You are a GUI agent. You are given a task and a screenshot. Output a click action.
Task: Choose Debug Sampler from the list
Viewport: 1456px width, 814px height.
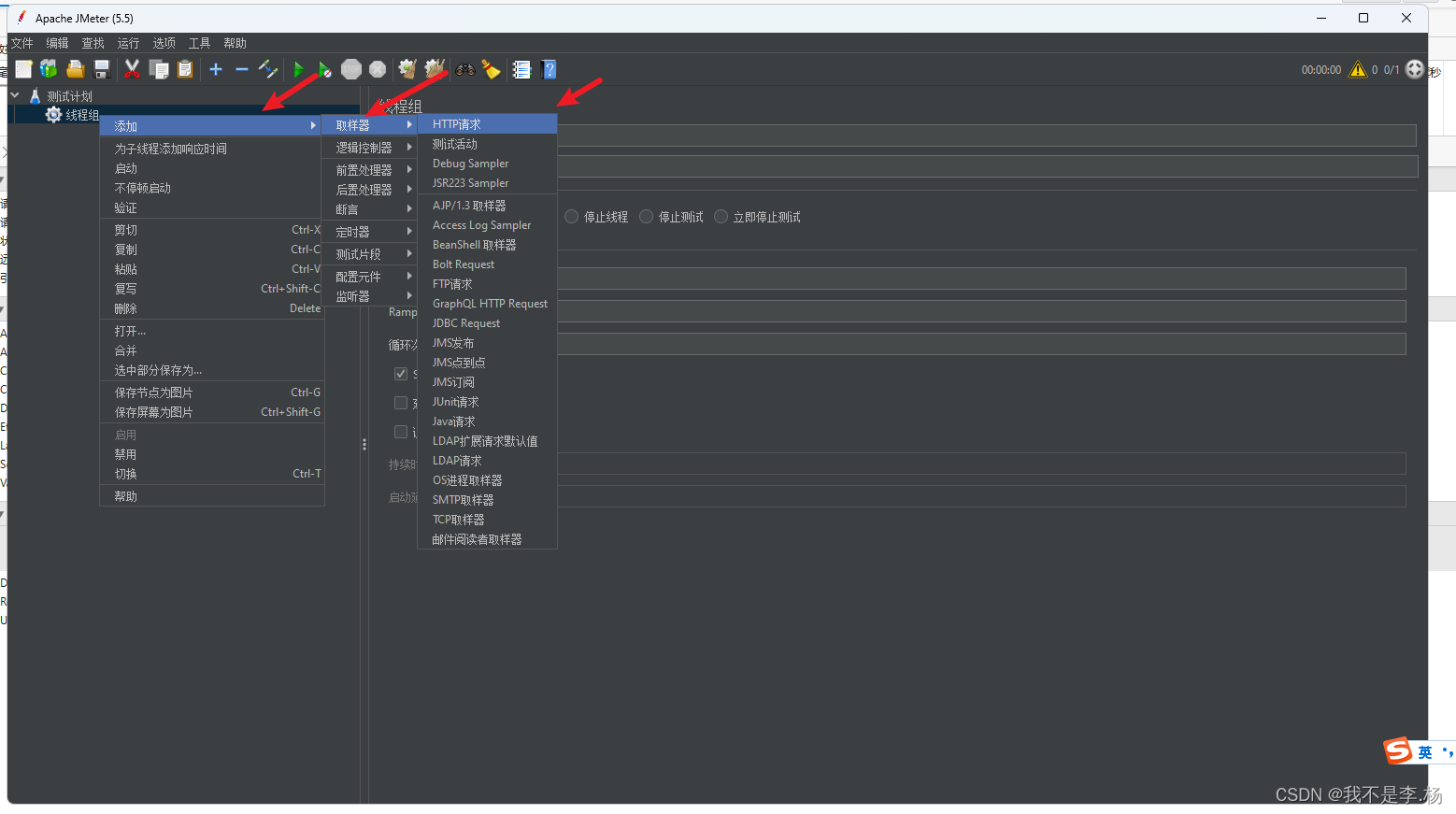pos(487,164)
